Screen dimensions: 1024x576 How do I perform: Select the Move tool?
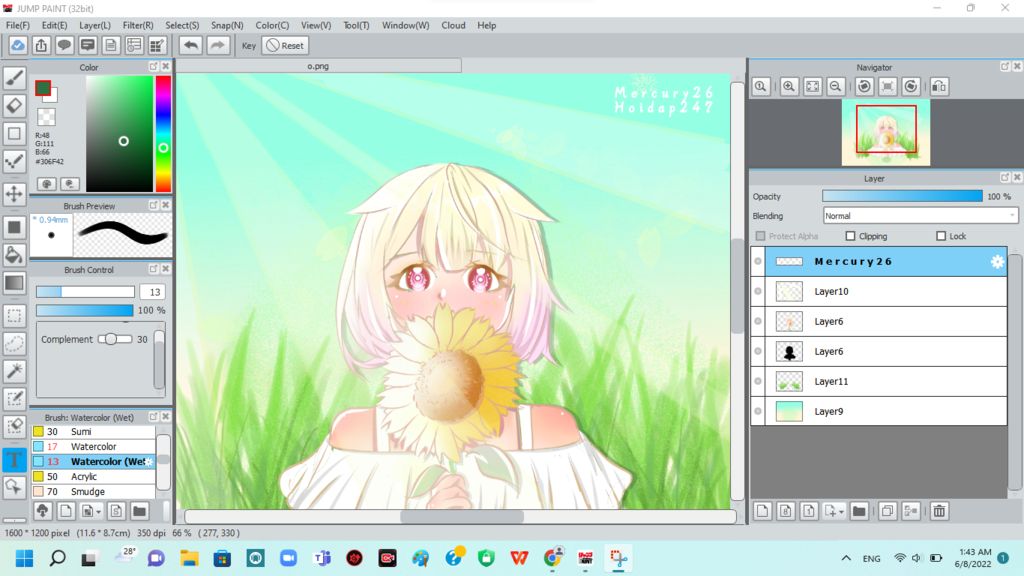(x=14, y=194)
